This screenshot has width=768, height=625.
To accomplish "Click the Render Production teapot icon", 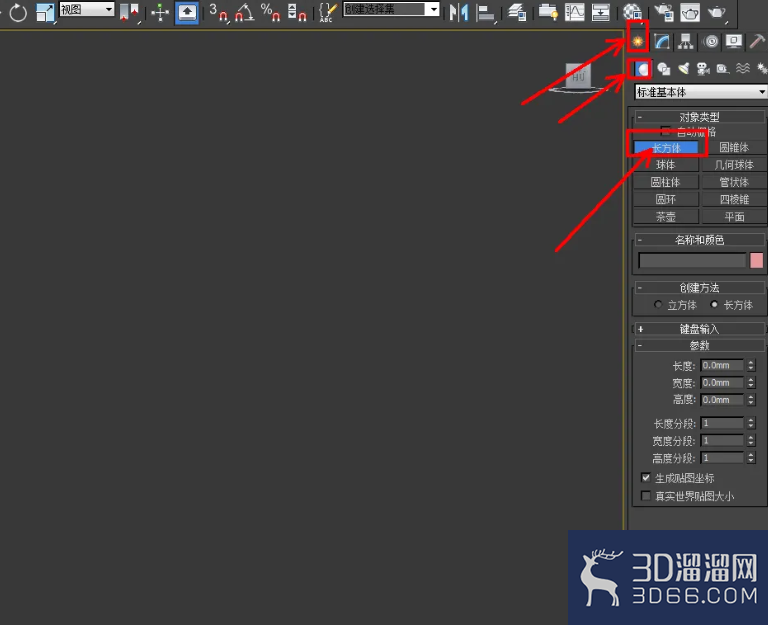I will (717, 12).
